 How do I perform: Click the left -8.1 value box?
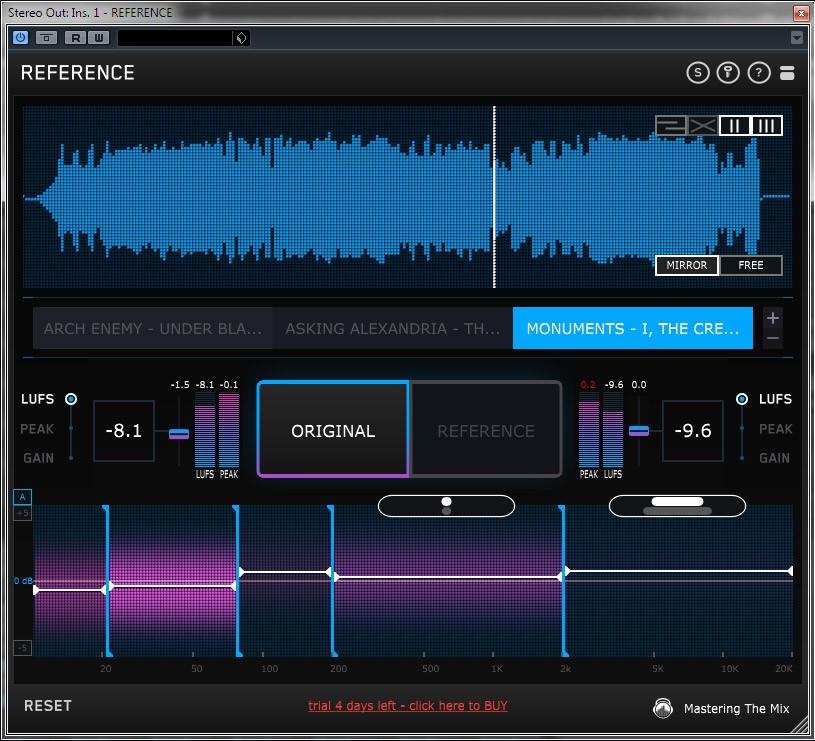coord(124,431)
